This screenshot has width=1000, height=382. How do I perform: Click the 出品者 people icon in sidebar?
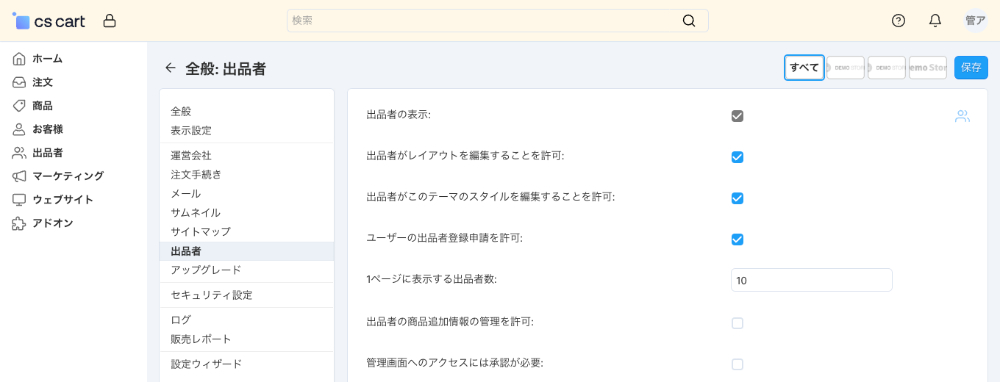coord(19,153)
